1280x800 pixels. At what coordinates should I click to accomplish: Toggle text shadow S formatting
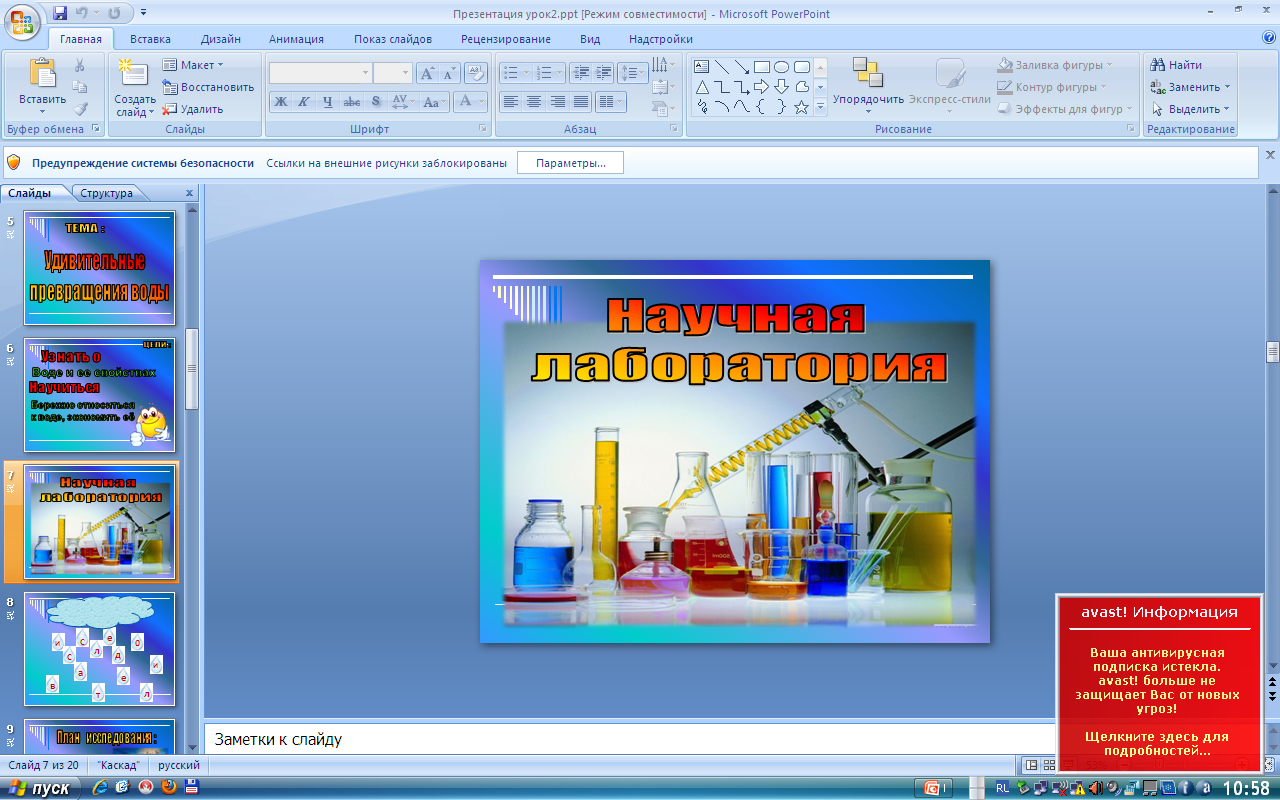coord(375,101)
